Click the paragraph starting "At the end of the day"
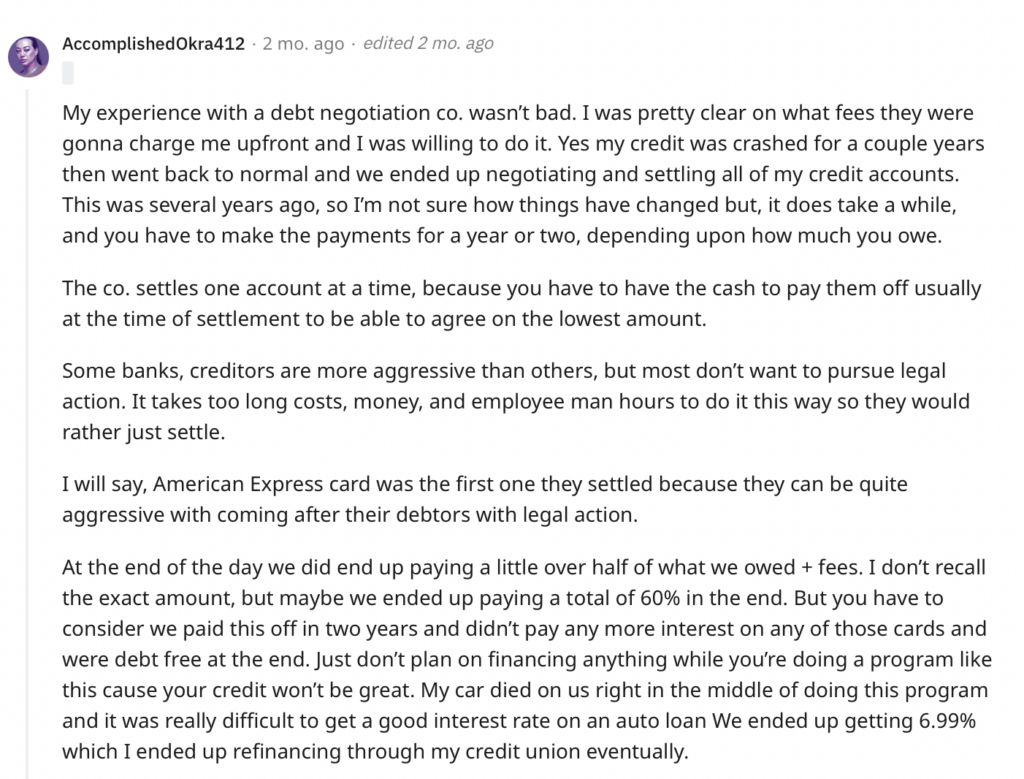This screenshot has height=779, width=1024. click(x=527, y=660)
